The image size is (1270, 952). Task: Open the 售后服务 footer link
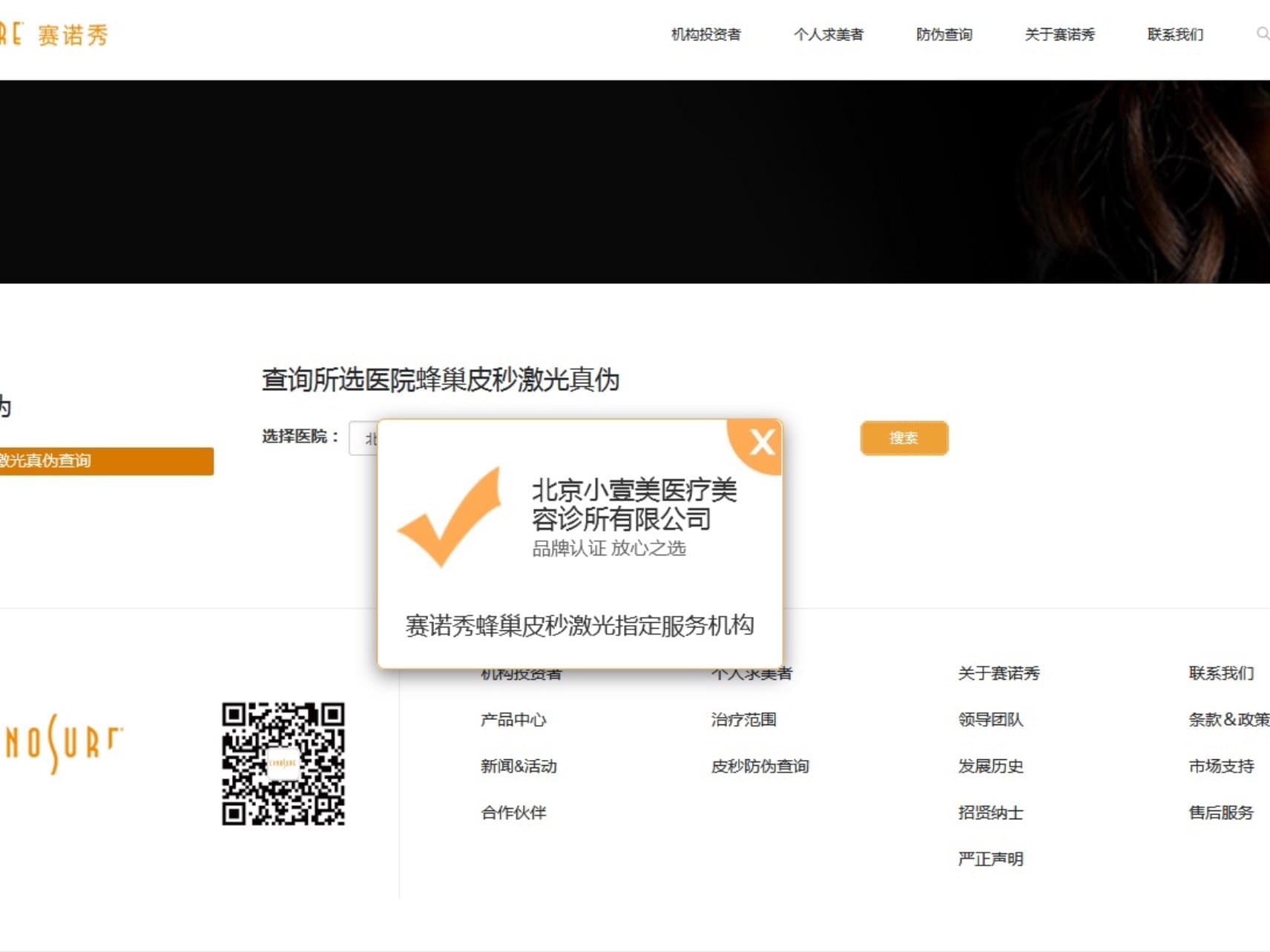tap(1221, 813)
